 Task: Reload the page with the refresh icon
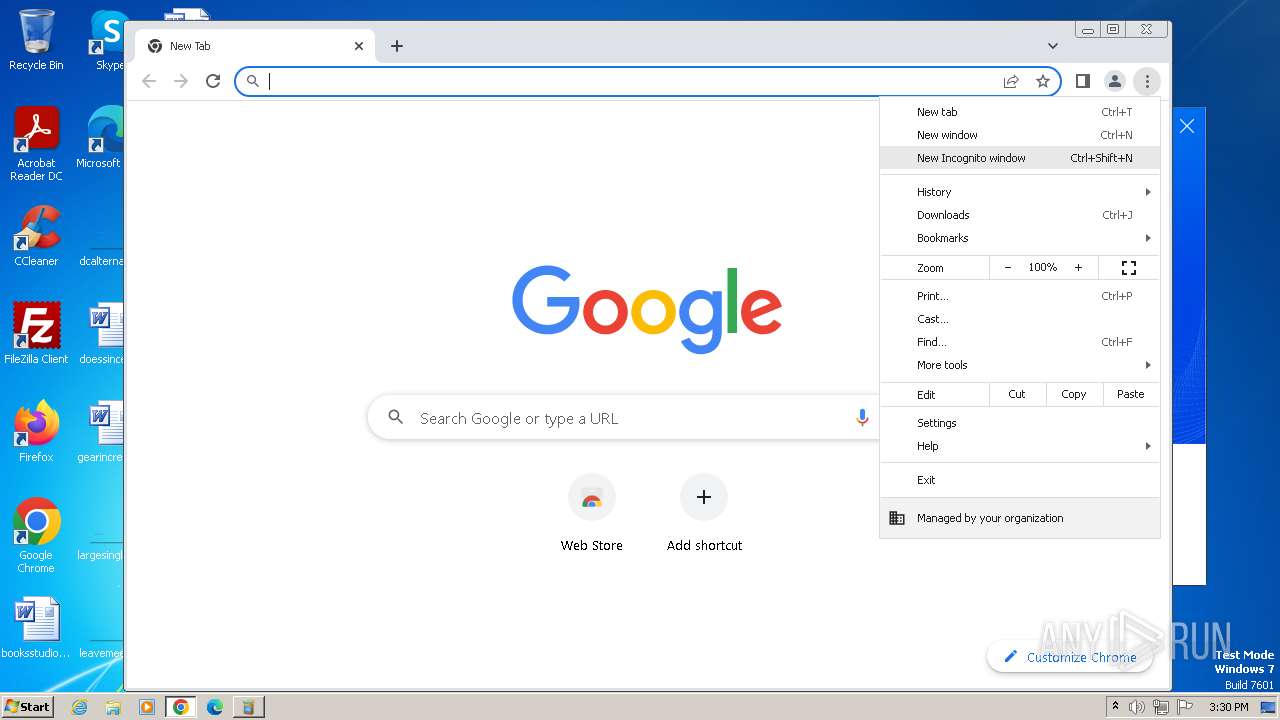click(213, 81)
